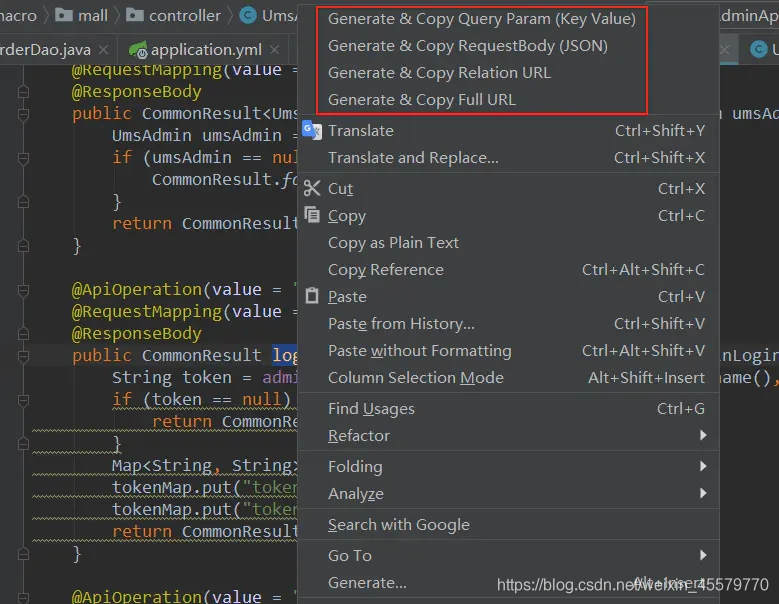Choose Paste from context menu
779x604 pixels.
click(509, 297)
